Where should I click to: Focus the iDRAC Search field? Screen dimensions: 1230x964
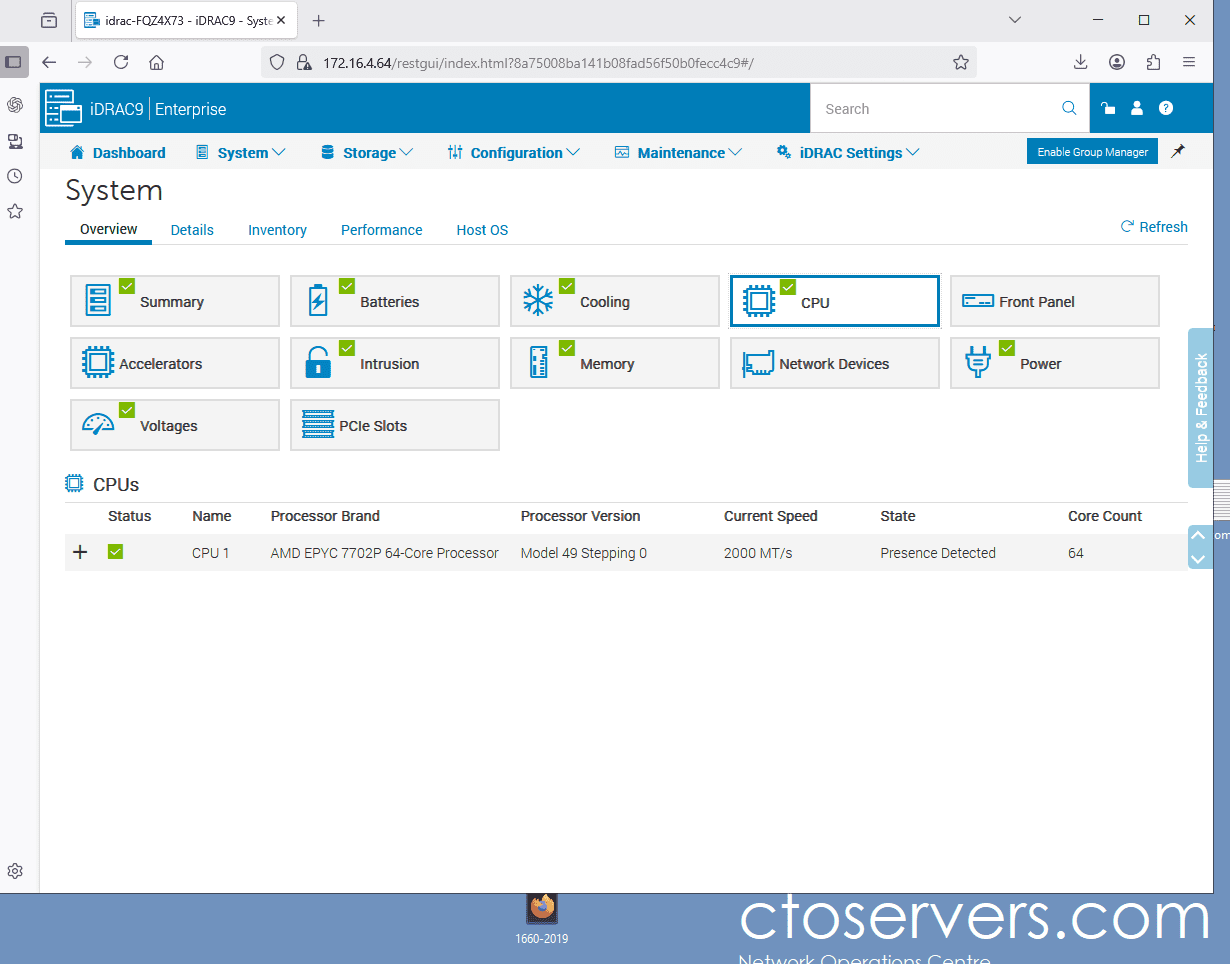click(940, 108)
